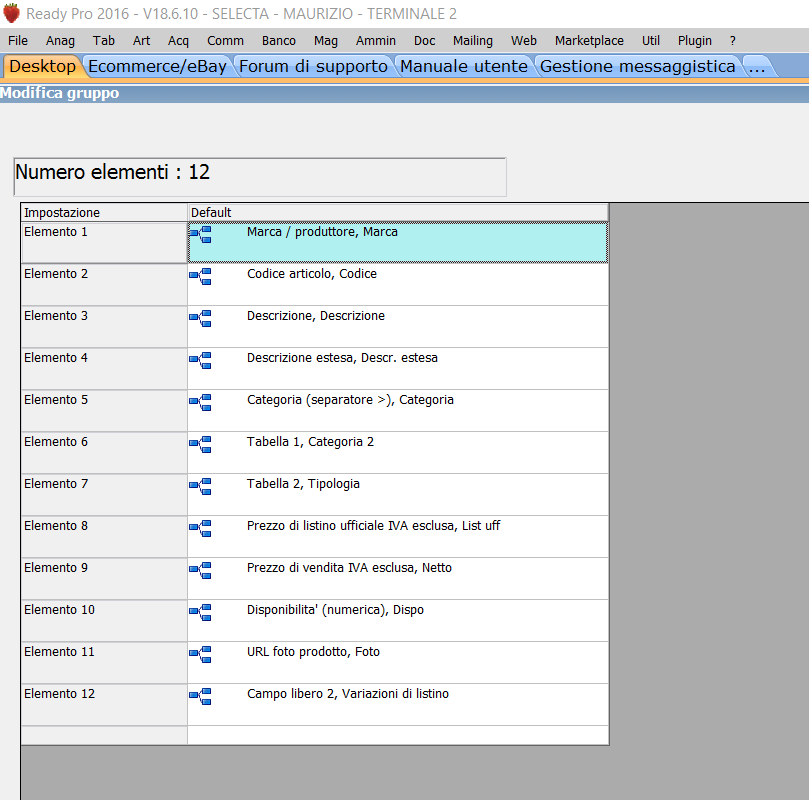The image size is (809, 800).
Task: Open the Tab menu
Action: click(104, 41)
